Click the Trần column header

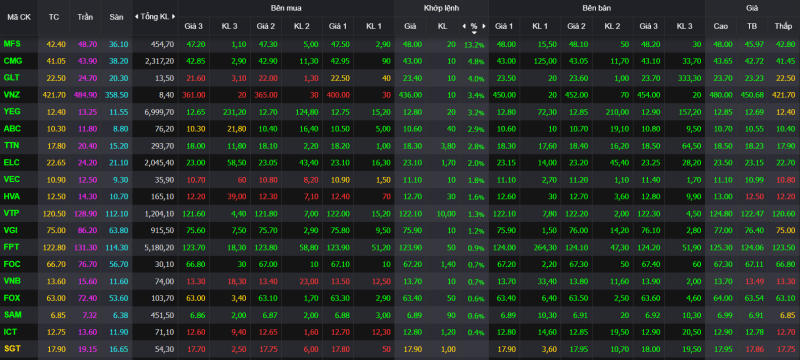point(85,17)
